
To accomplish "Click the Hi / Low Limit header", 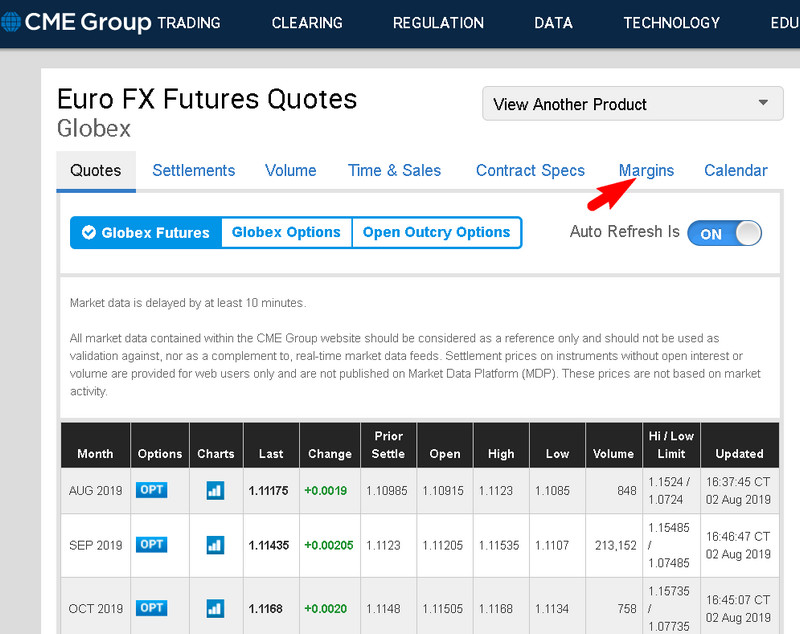I will click(x=671, y=445).
